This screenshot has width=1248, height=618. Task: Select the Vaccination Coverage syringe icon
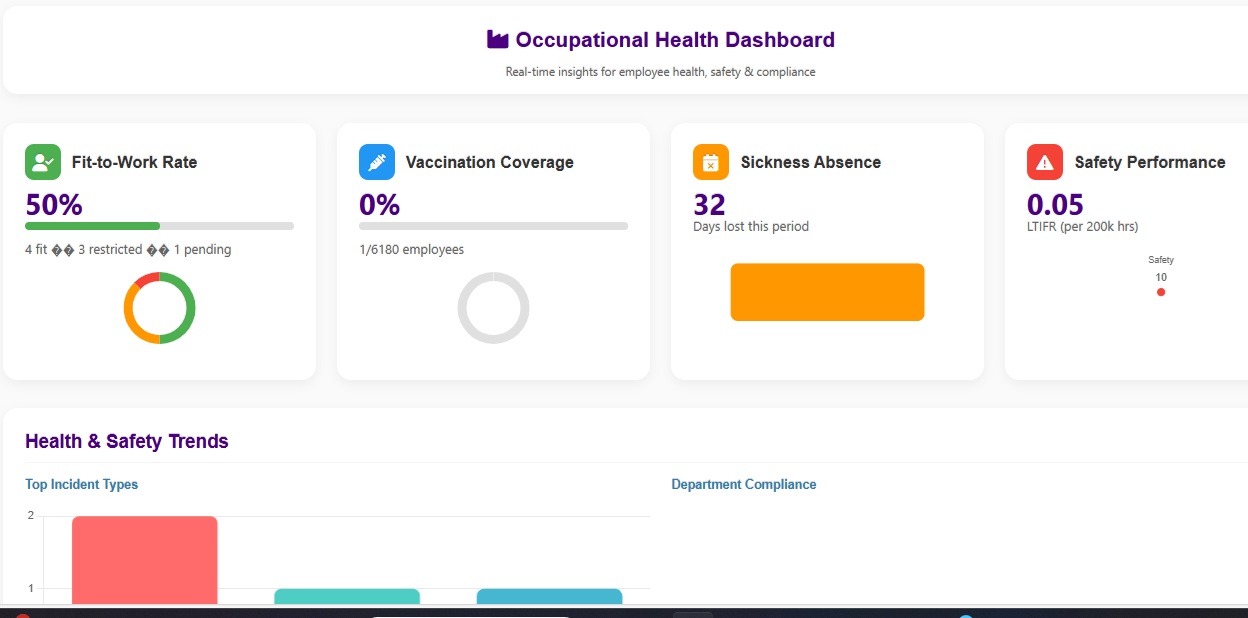tap(376, 161)
